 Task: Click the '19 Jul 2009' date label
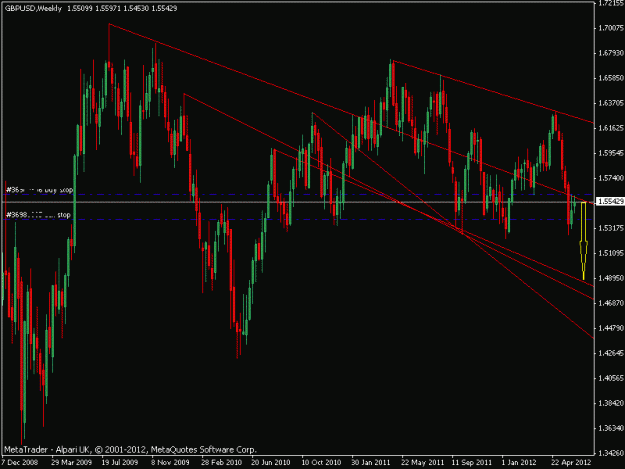pyautogui.click(x=120, y=463)
